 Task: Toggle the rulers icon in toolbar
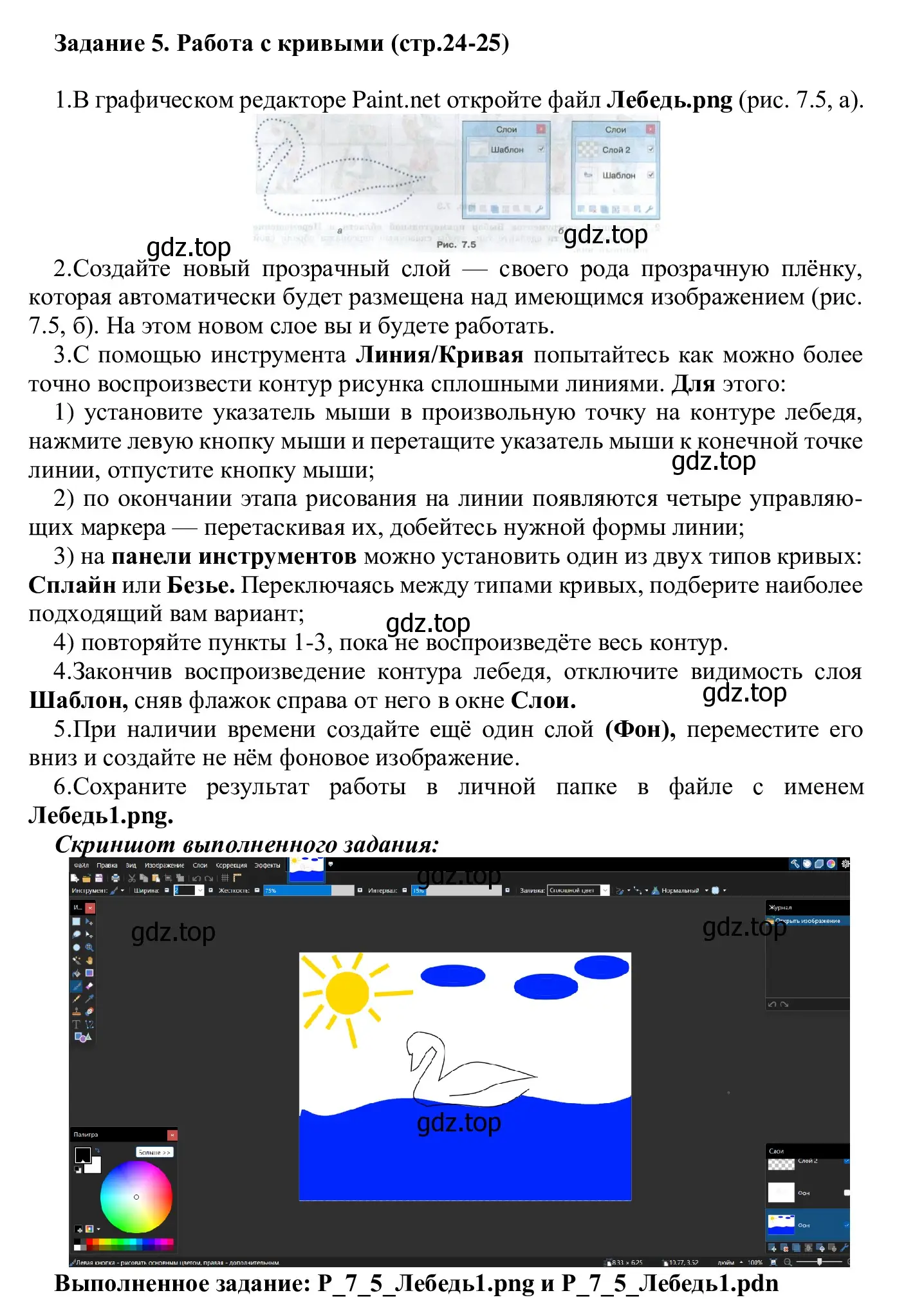237,878
